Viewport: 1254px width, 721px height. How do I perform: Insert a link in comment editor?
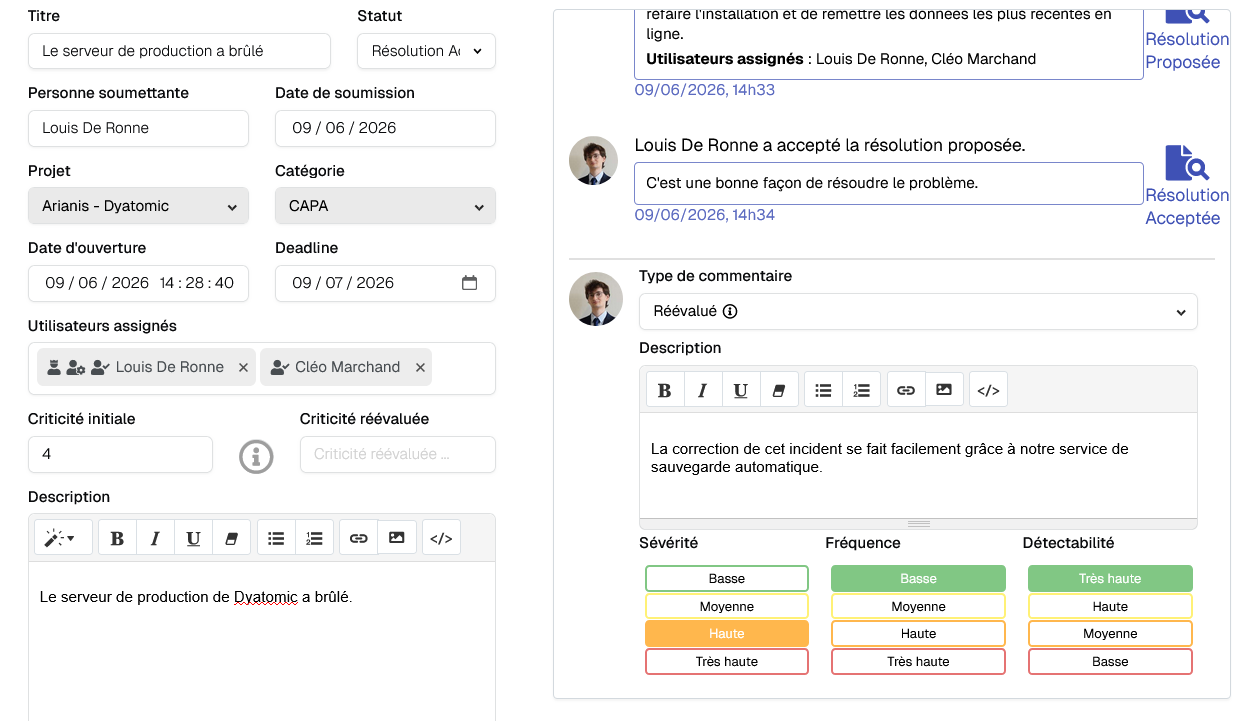906,390
